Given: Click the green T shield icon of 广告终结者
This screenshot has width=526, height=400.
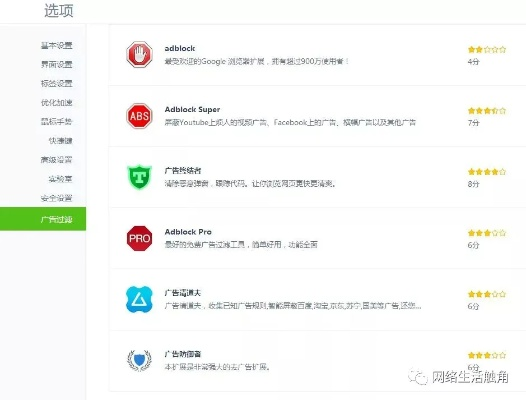Looking at the screenshot, I should (x=139, y=177).
